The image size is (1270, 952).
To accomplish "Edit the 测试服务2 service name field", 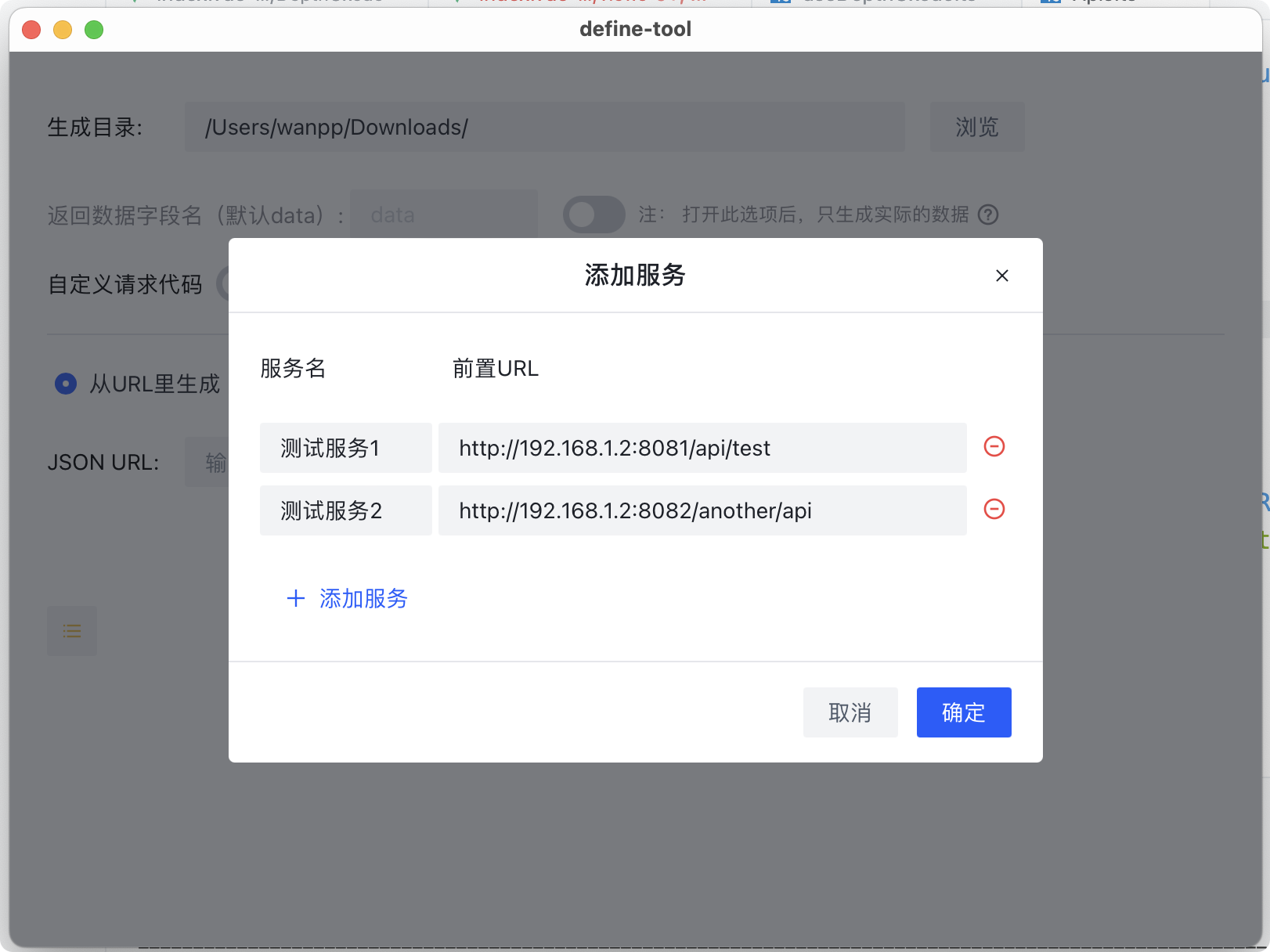I will click(x=346, y=510).
